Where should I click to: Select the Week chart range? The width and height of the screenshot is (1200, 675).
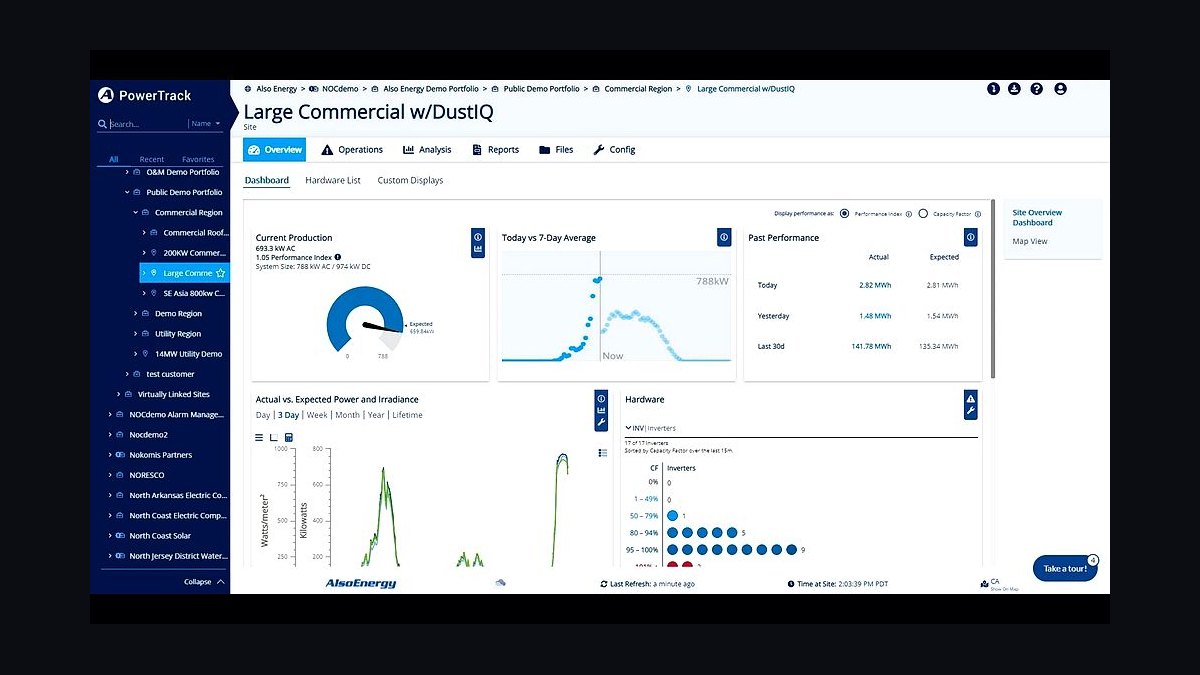click(x=317, y=415)
